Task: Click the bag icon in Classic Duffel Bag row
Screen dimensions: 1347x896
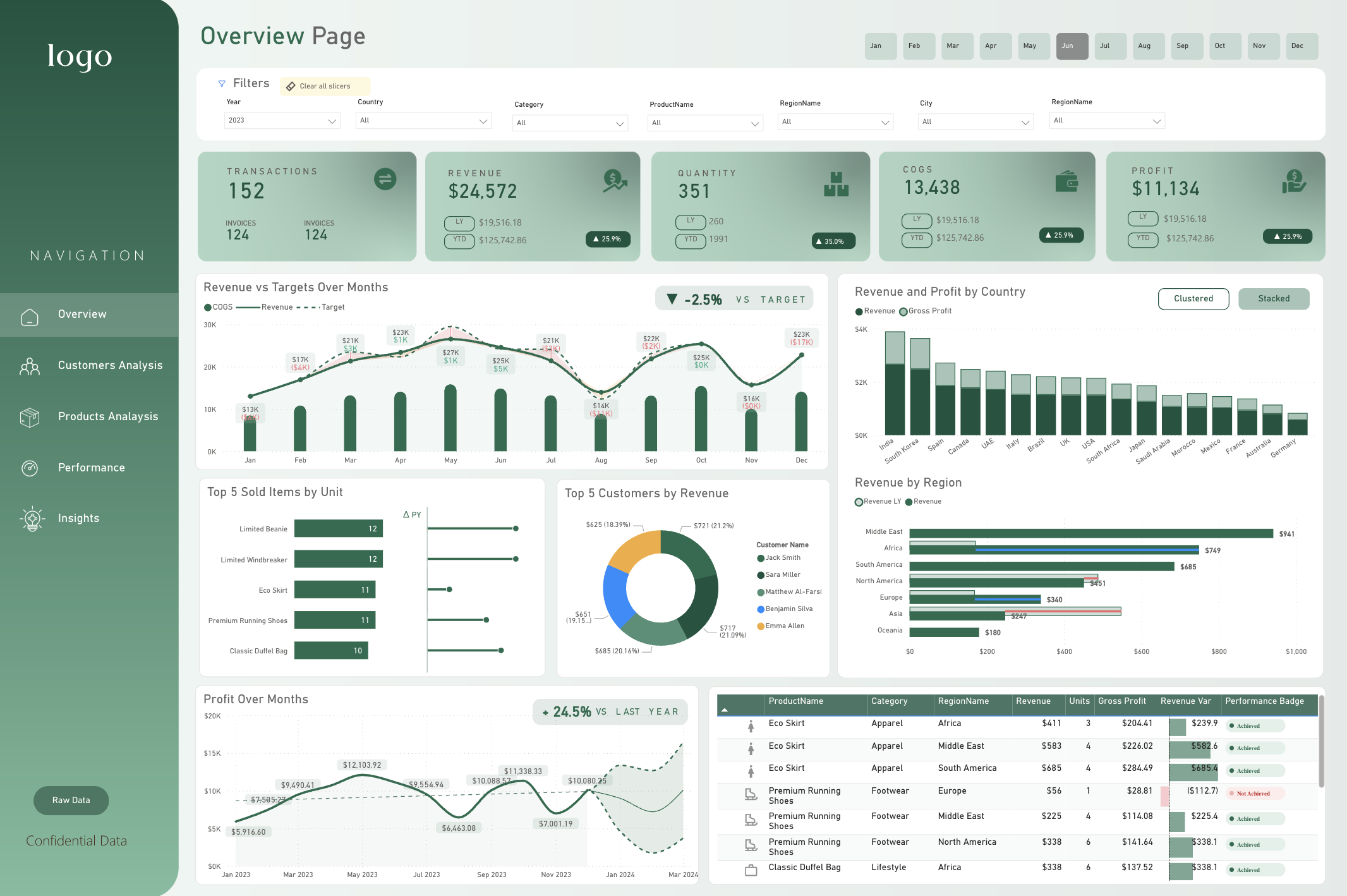Action: 751,871
